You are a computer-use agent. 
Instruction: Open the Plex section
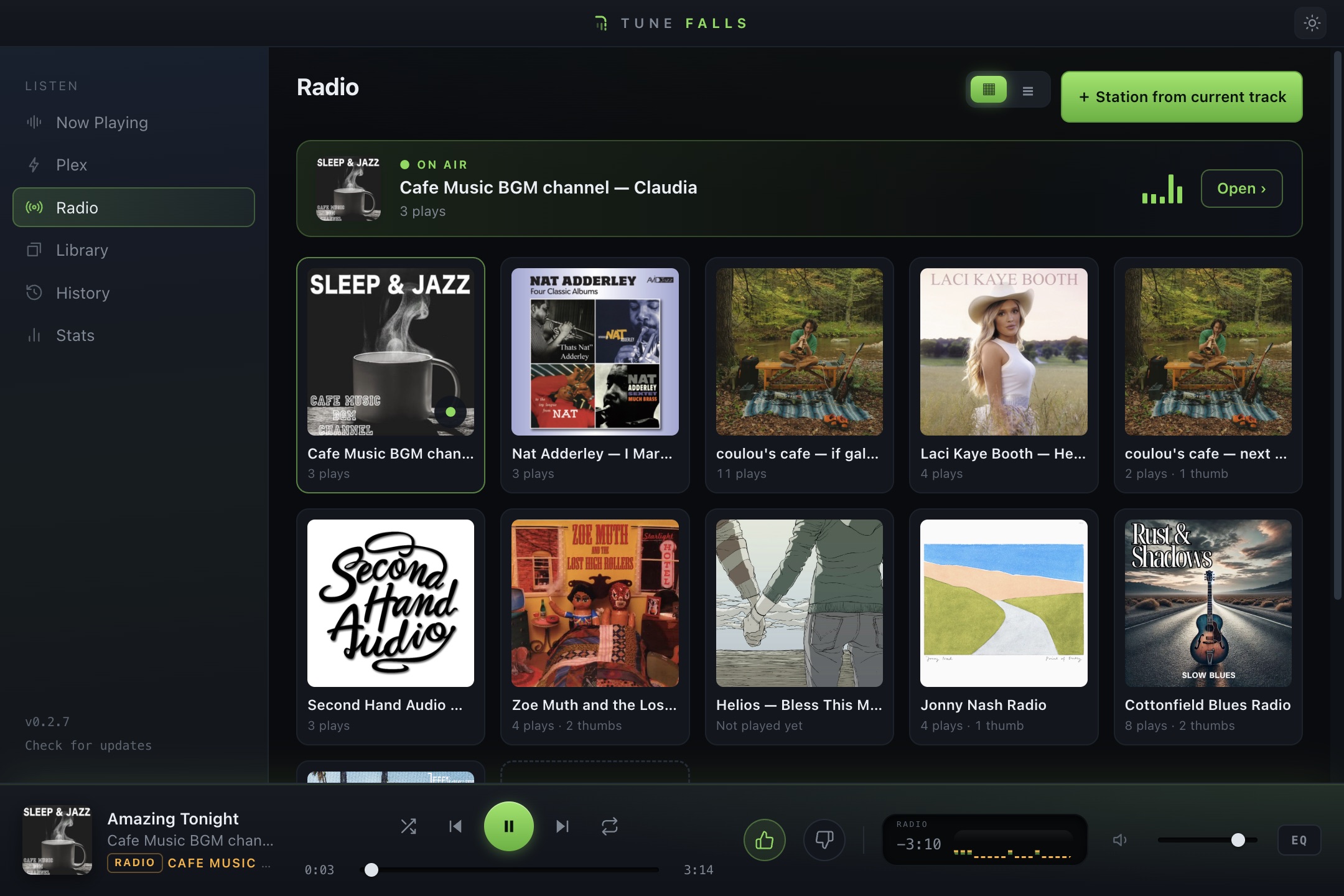coord(134,165)
